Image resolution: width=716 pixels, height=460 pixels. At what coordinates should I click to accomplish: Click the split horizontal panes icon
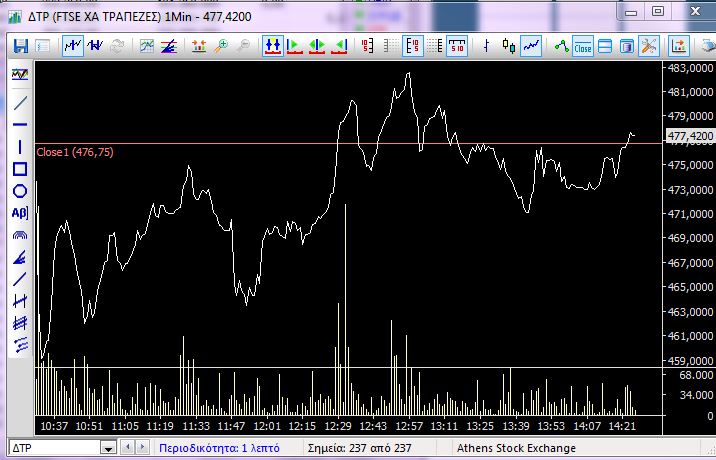605,46
